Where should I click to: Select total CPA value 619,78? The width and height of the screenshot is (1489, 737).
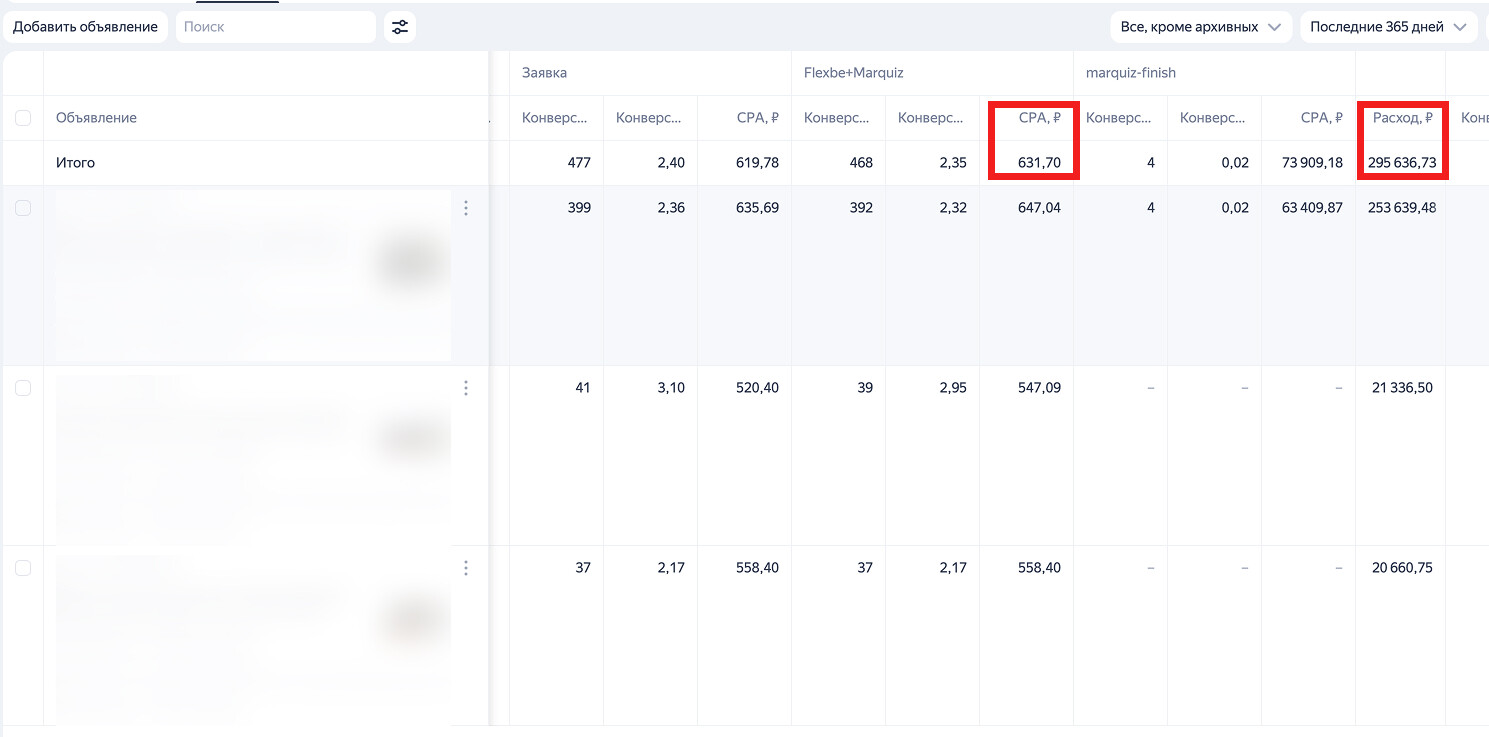click(x=757, y=163)
